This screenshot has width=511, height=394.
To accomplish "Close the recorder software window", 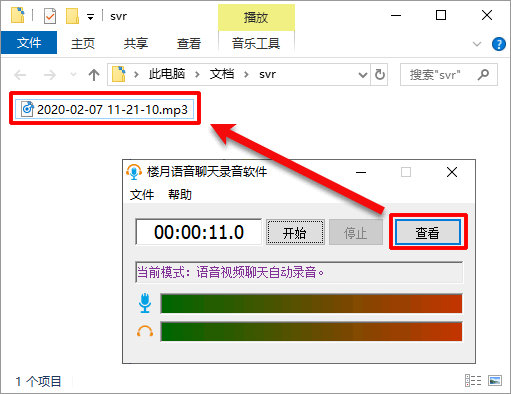I will coord(452,172).
